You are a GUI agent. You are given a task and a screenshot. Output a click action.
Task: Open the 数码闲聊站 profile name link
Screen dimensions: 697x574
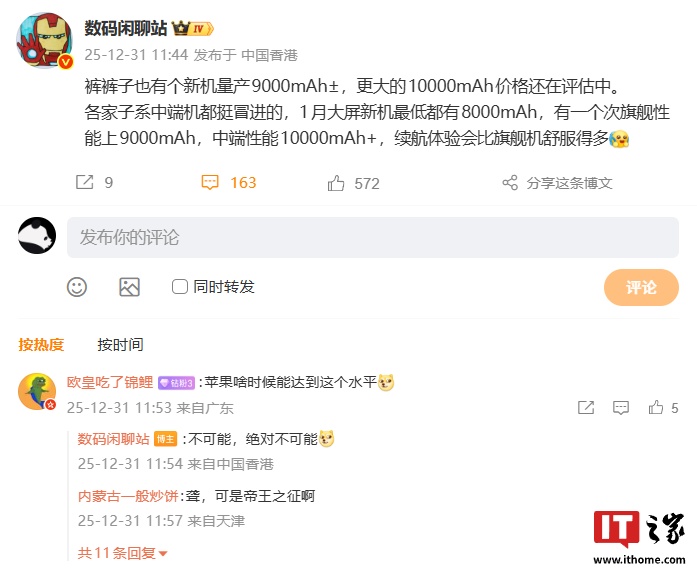[126, 28]
